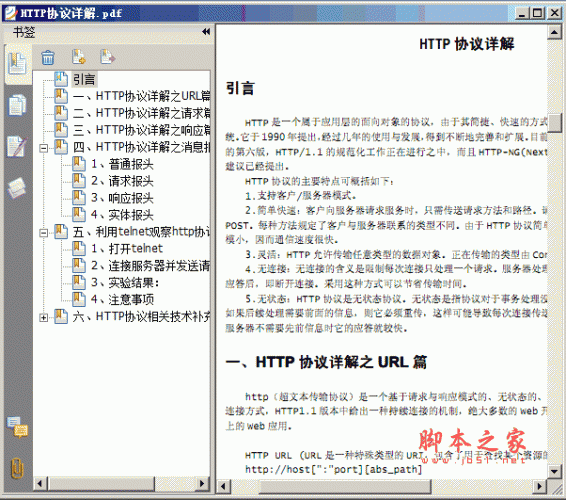Click bookmark icon beside 2、连接服务器并发送请求
Viewport: 566px width, 500px height.
click(79, 265)
